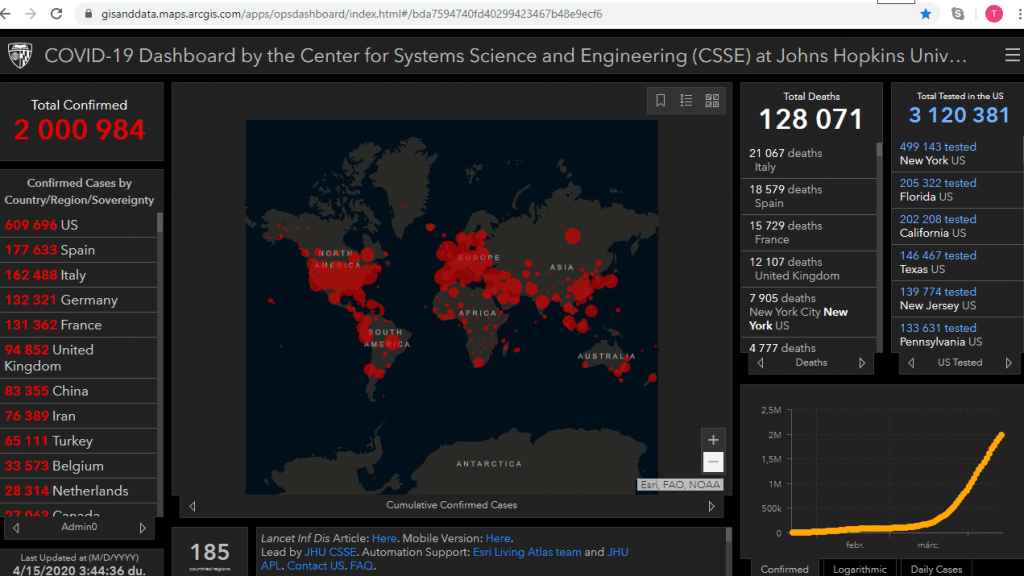The width and height of the screenshot is (1024, 576).
Task: Click 133 631 tested Pennsylvania entry
Action: 957,335
